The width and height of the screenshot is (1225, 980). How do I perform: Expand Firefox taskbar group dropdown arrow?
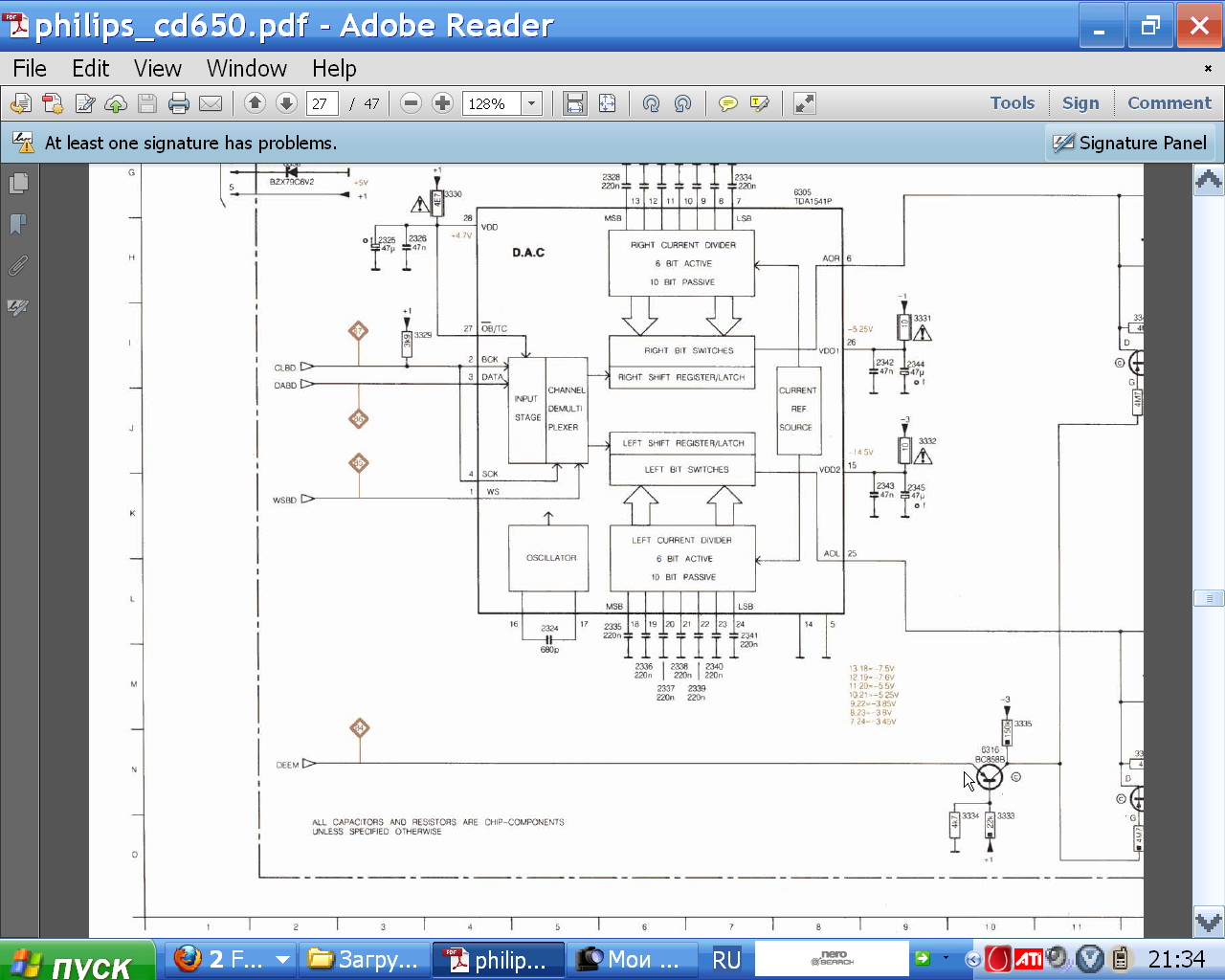coord(282,959)
